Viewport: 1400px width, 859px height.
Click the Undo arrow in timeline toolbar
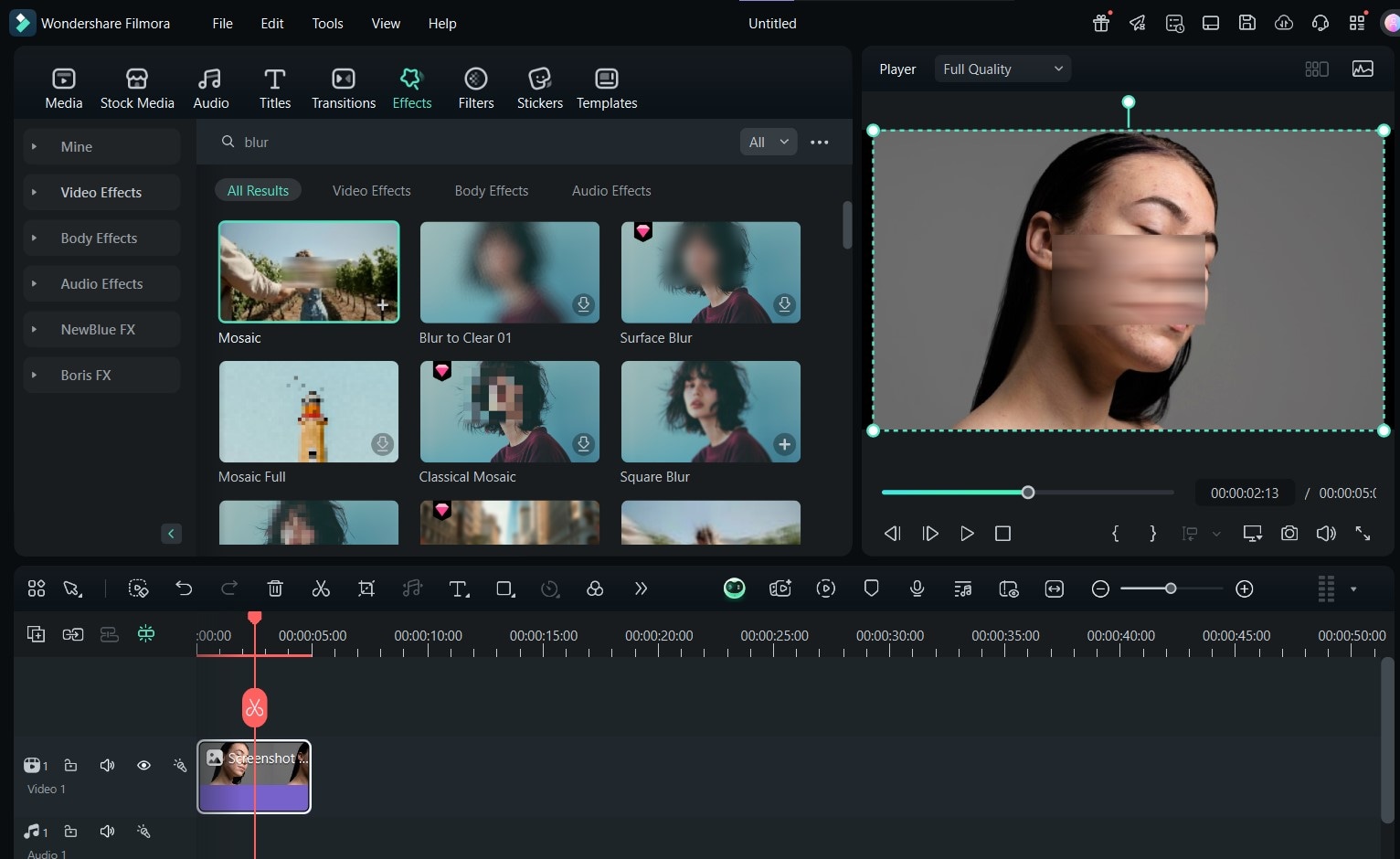pos(184,589)
